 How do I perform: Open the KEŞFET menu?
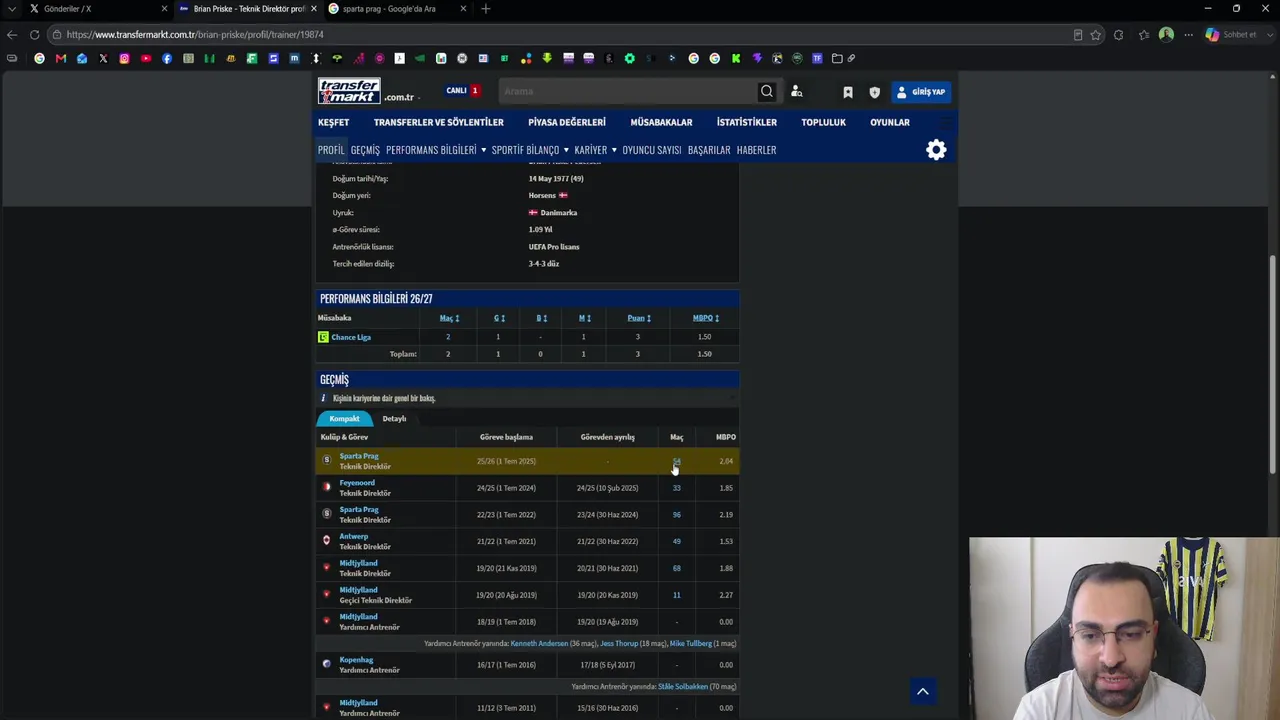point(334,122)
